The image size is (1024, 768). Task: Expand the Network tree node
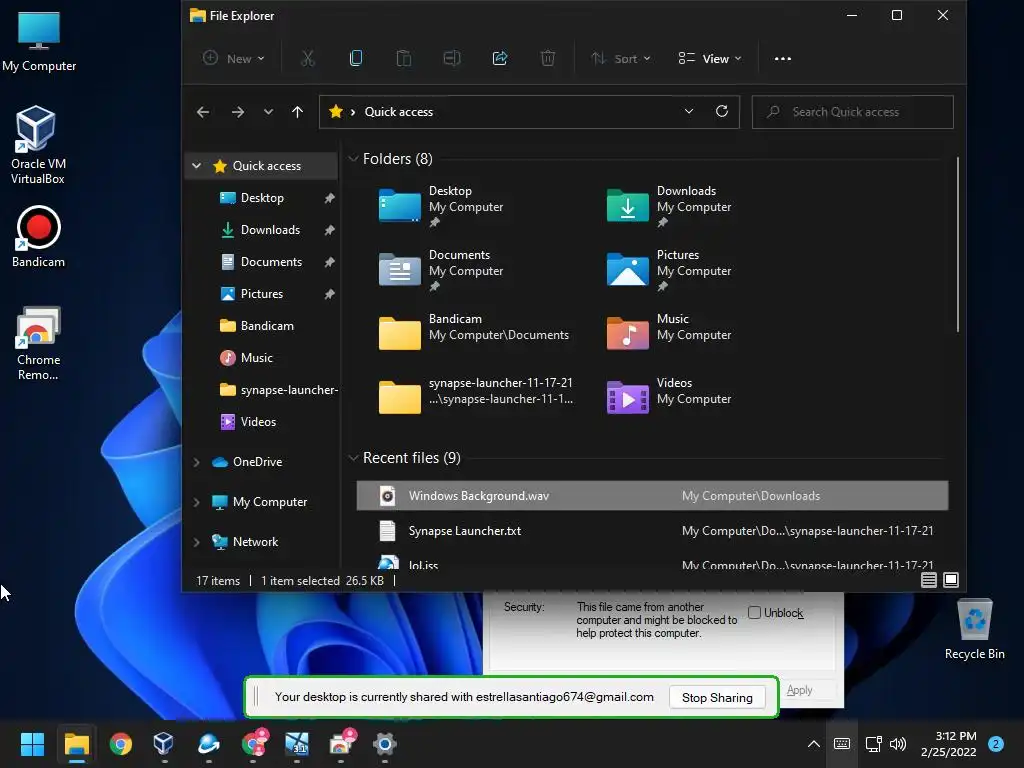pos(197,542)
